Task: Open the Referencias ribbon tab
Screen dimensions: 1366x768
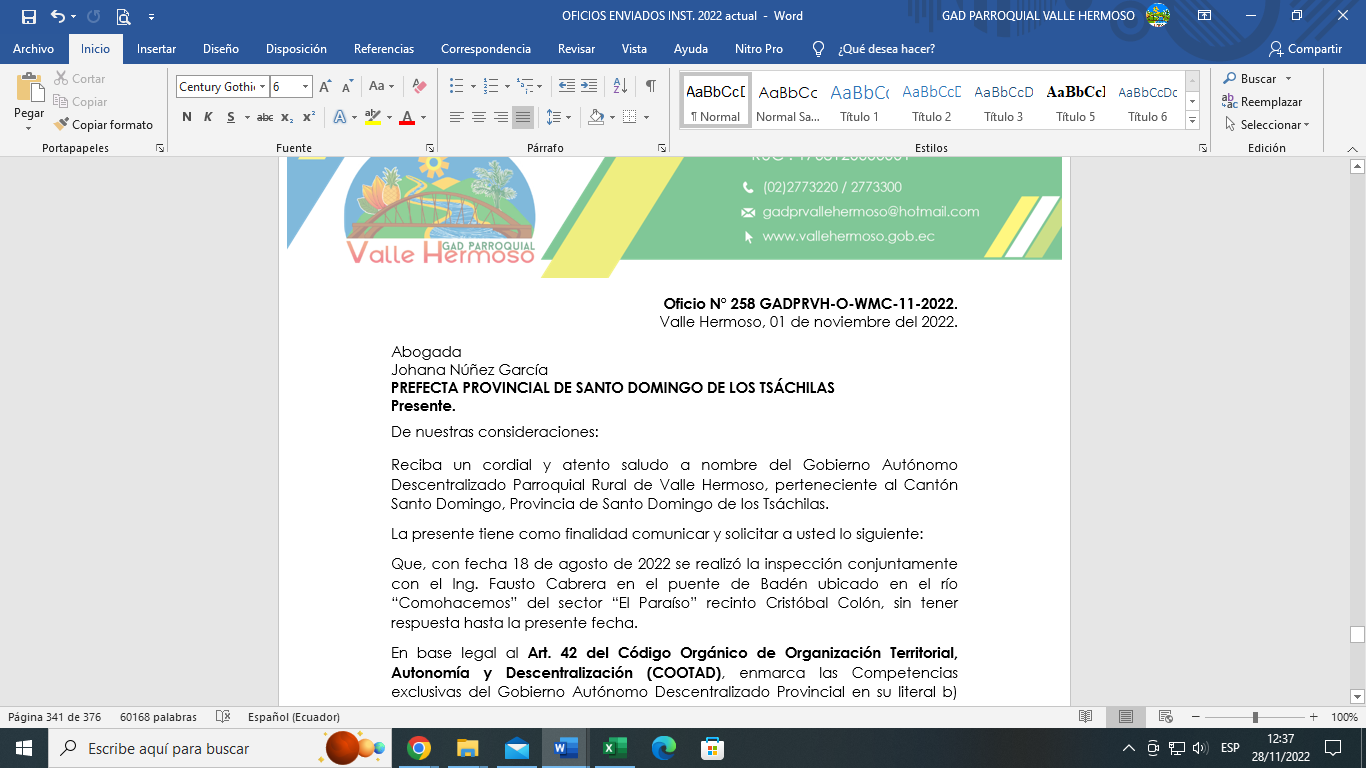Action: click(384, 49)
